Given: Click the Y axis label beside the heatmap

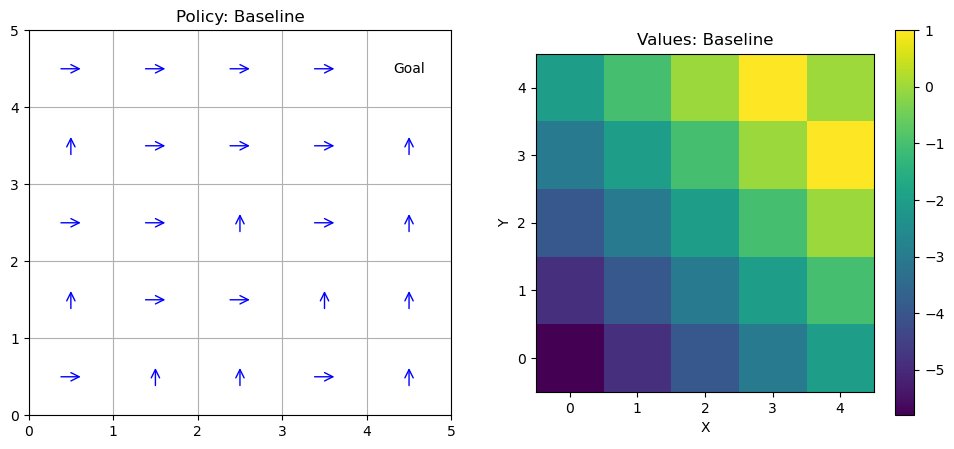Looking at the screenshot, I should click(x=503, y=222).
